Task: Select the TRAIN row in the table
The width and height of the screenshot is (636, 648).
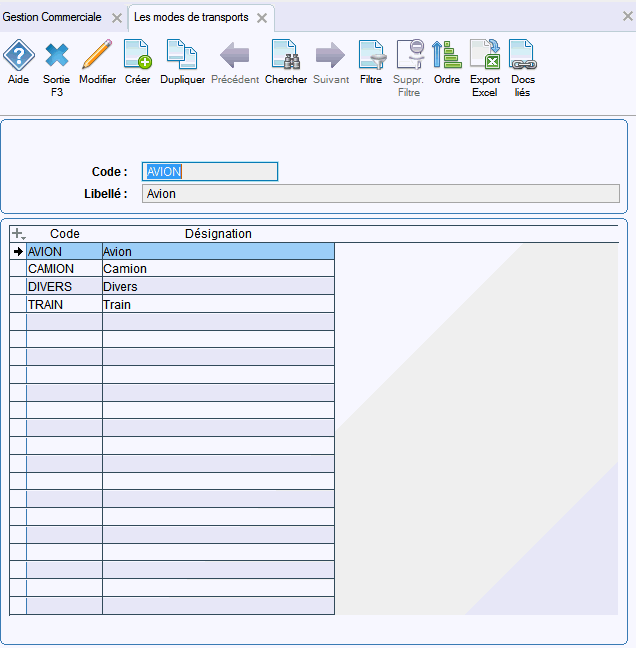Action: click(x=172, y=304)
